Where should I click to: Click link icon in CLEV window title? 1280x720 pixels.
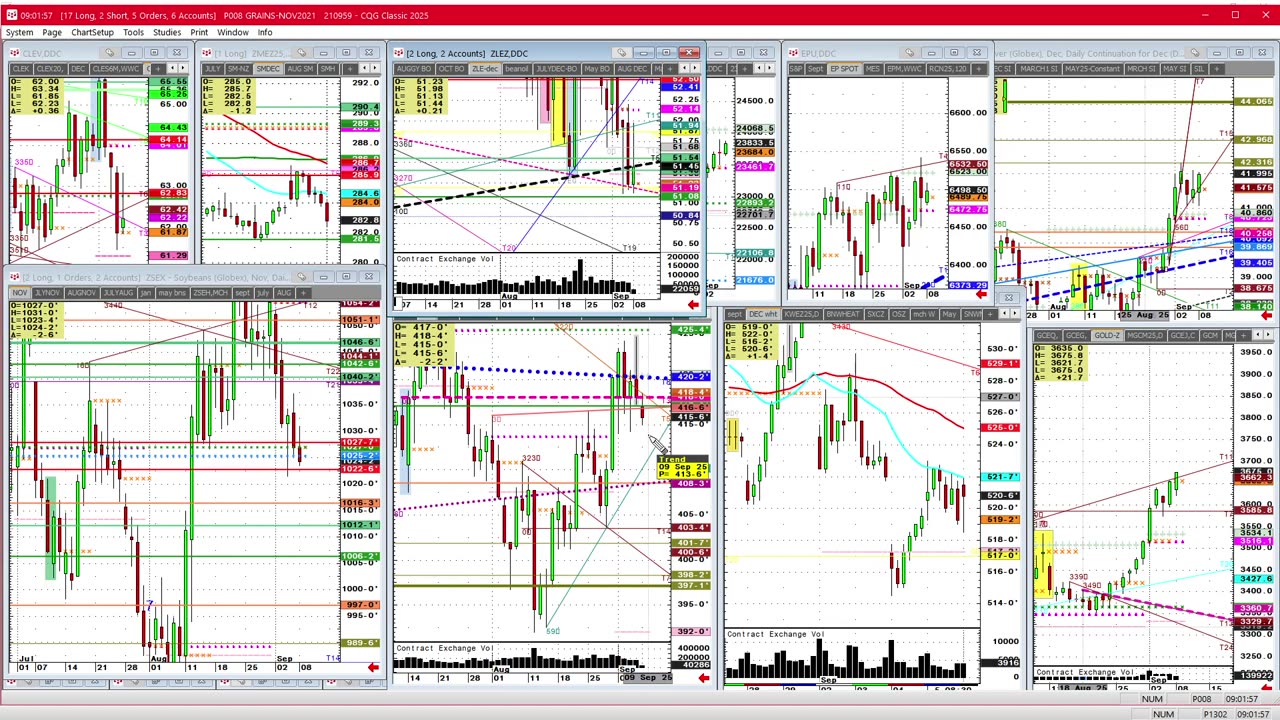pyautogui.click(x=110, y=53)
